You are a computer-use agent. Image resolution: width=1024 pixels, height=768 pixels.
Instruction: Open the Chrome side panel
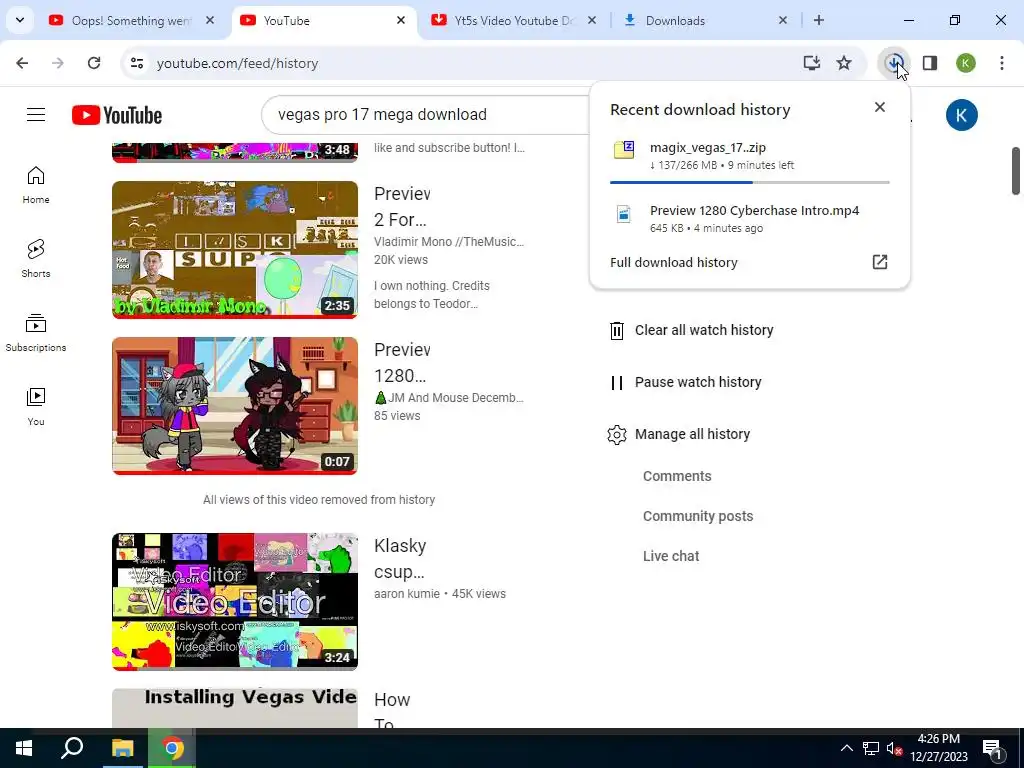point(930,63)
